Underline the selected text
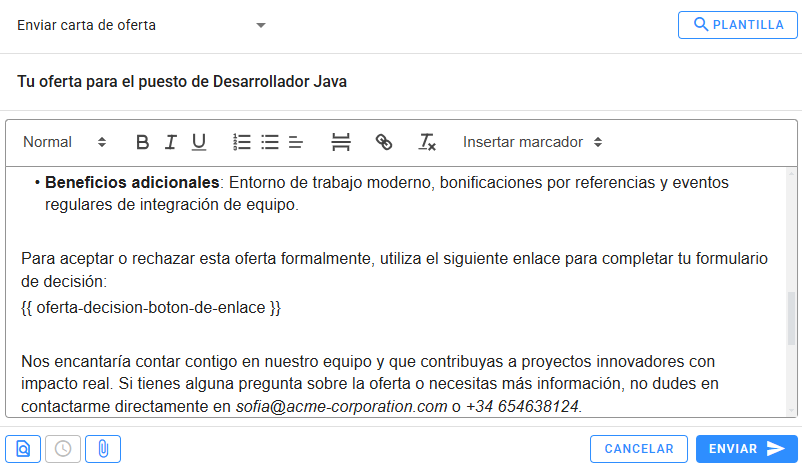The image size is (802, 470). pyautogui.click(x=199, y=142)
